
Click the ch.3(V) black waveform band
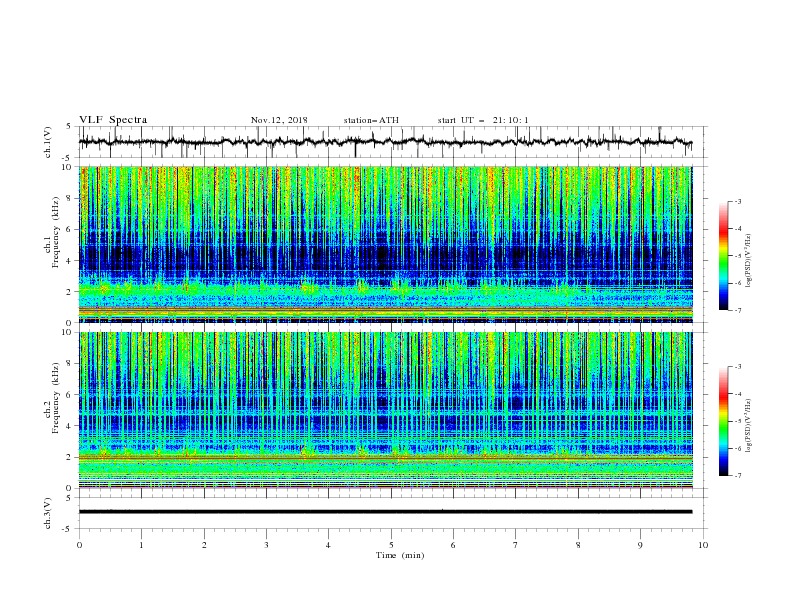click(x=385, y=512)
